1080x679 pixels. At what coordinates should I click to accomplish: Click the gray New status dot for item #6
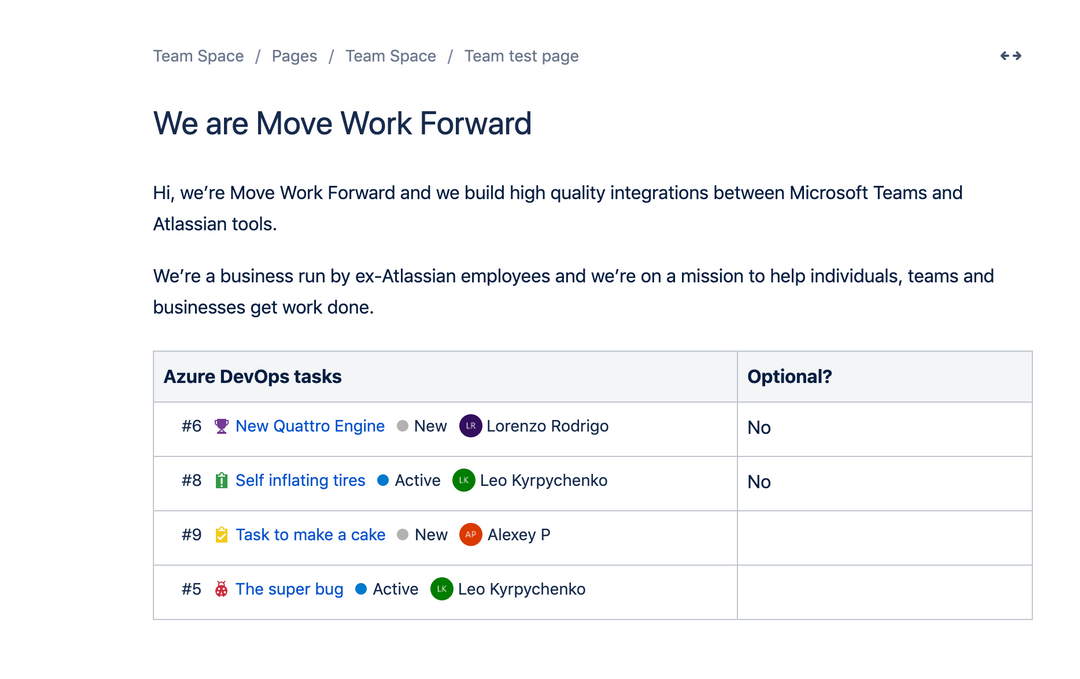pyautogui.click(x=401, y=426)
